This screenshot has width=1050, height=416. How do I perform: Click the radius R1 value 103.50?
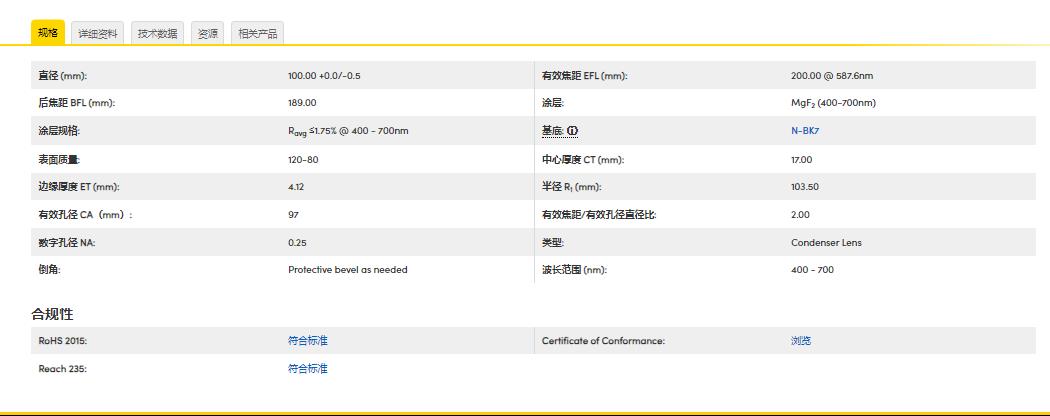click(805, 187)
